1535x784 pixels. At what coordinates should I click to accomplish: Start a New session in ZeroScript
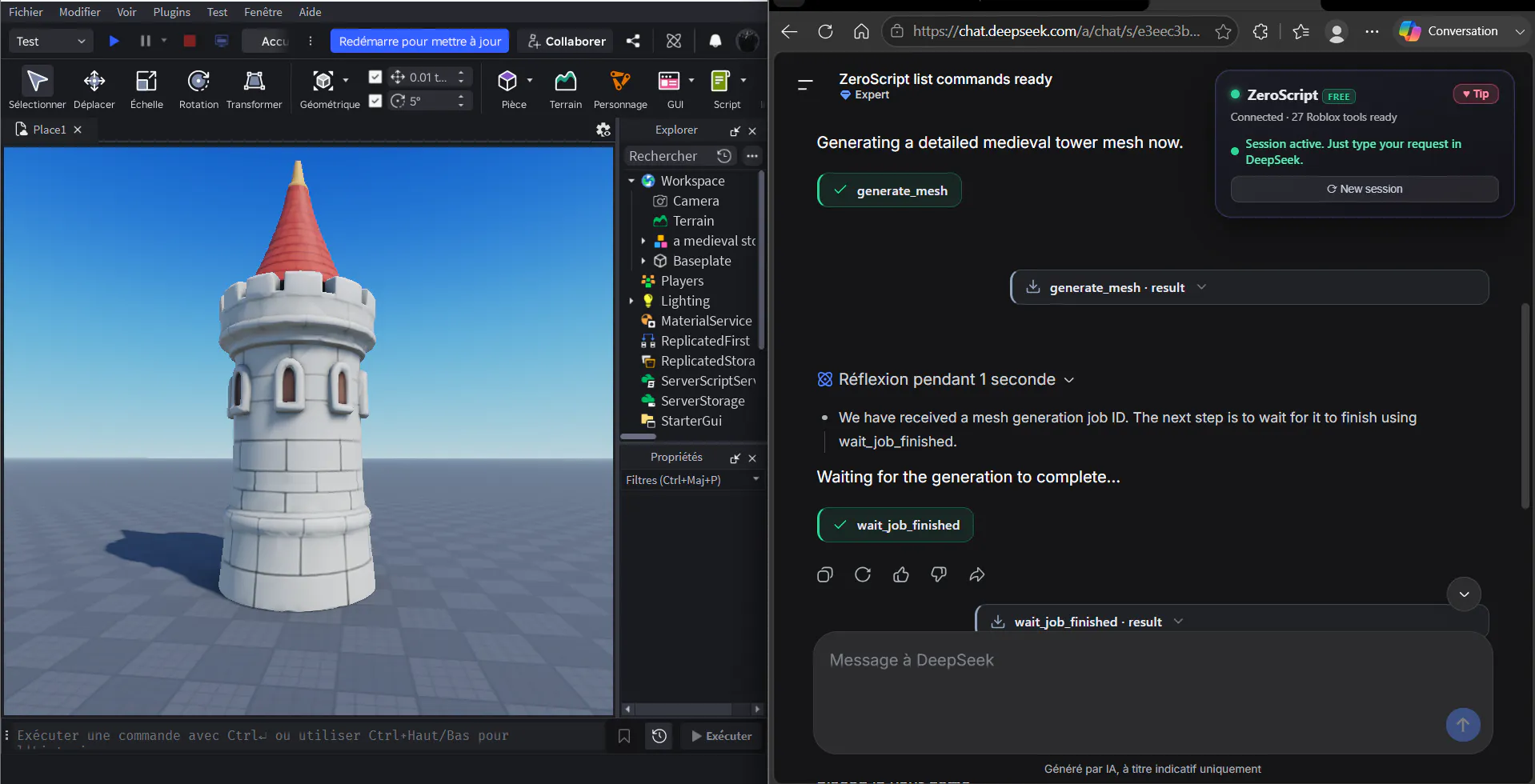point(1365,189)
